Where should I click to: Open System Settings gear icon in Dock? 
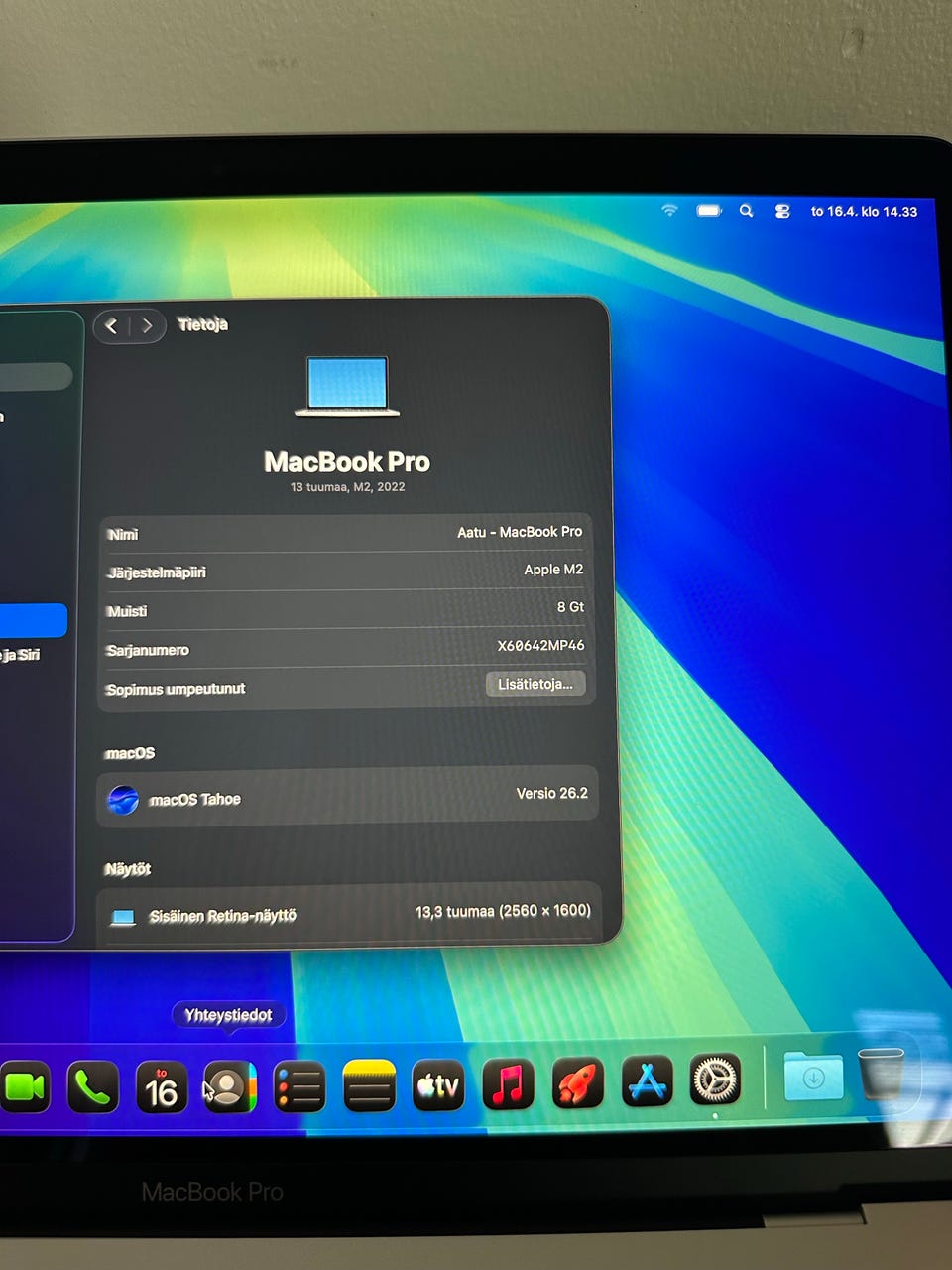coord(715,1079)
